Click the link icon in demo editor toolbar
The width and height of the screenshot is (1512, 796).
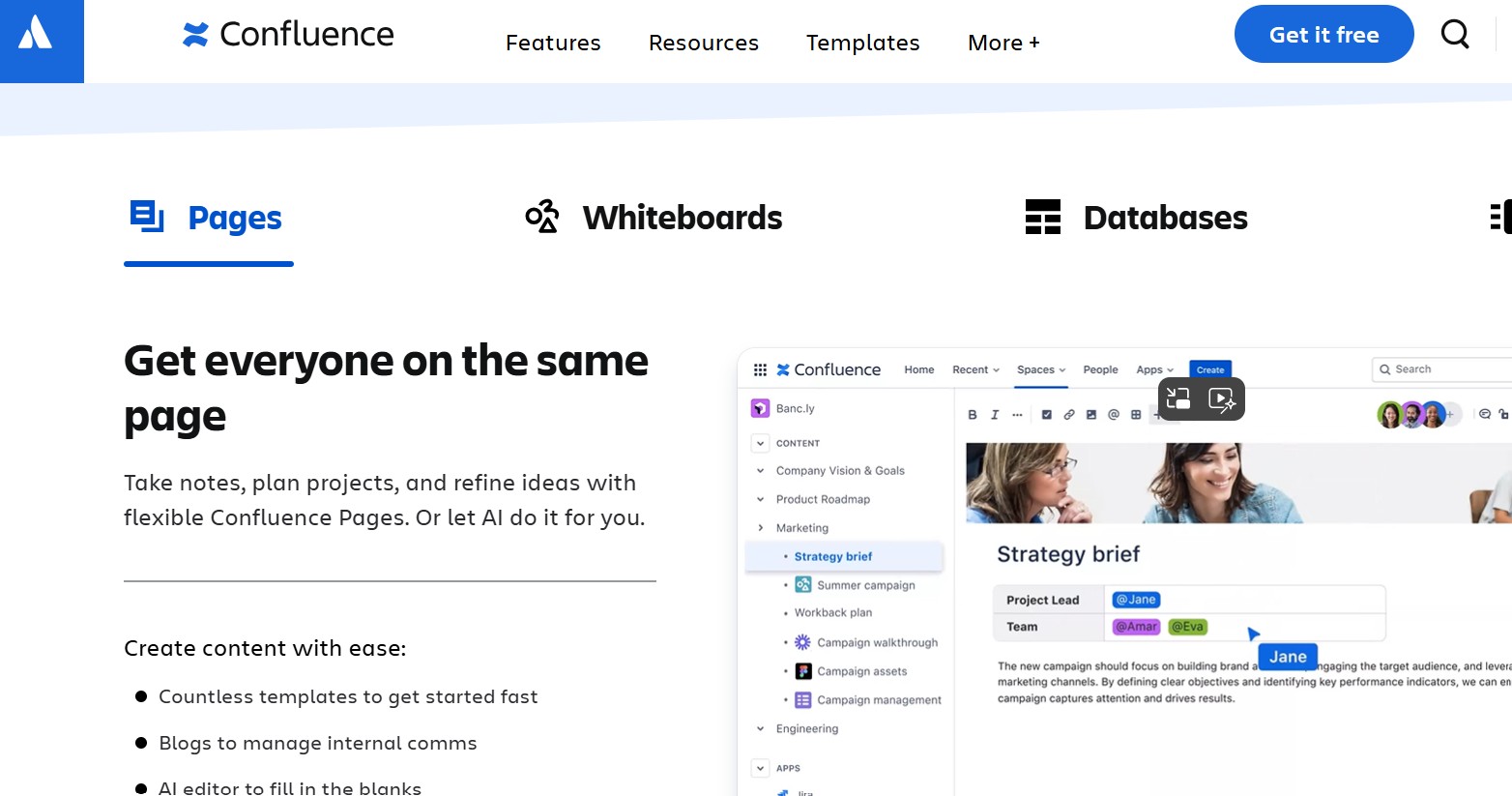pyautogui.click(x=1069, y=415)
